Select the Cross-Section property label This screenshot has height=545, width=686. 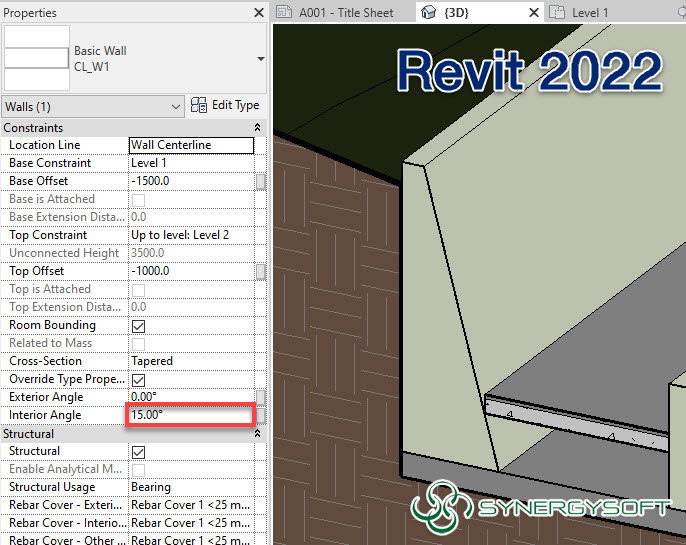[46, 361]
